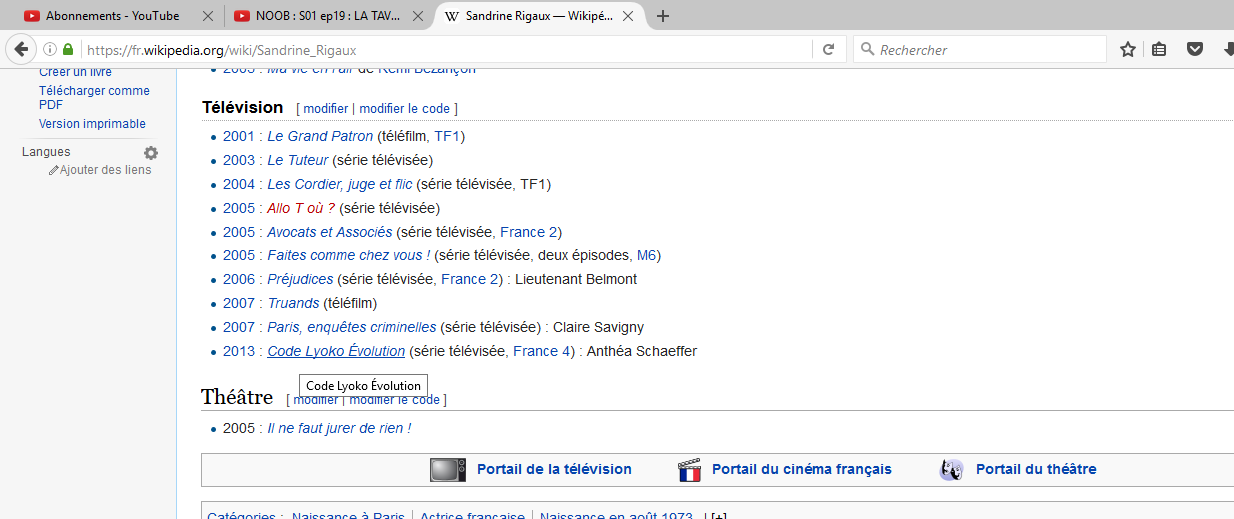
Task: Open Les Cordier, juge et flic link
Action: point(340,184)
